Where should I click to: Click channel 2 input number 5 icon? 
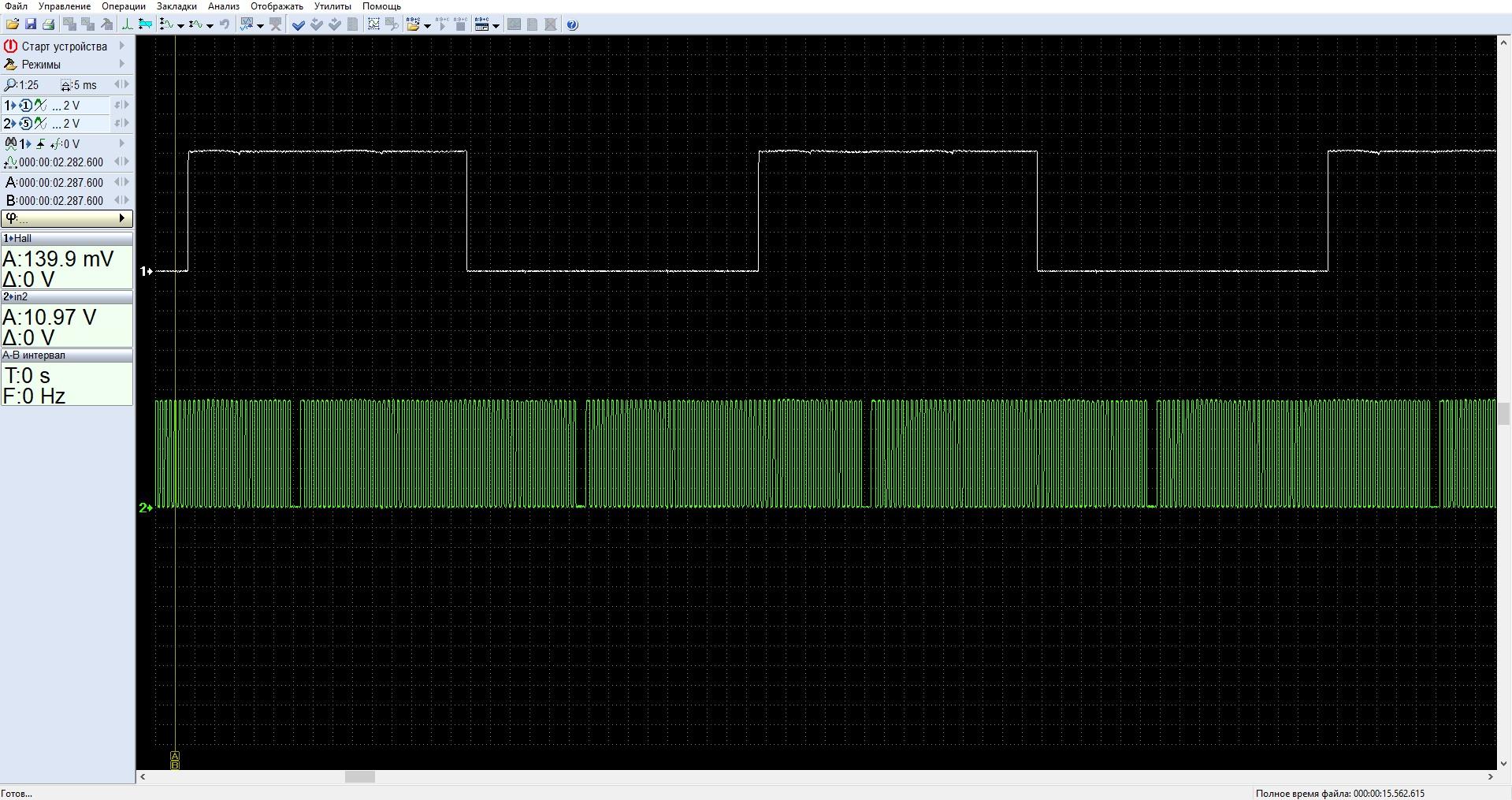[25, 124]
